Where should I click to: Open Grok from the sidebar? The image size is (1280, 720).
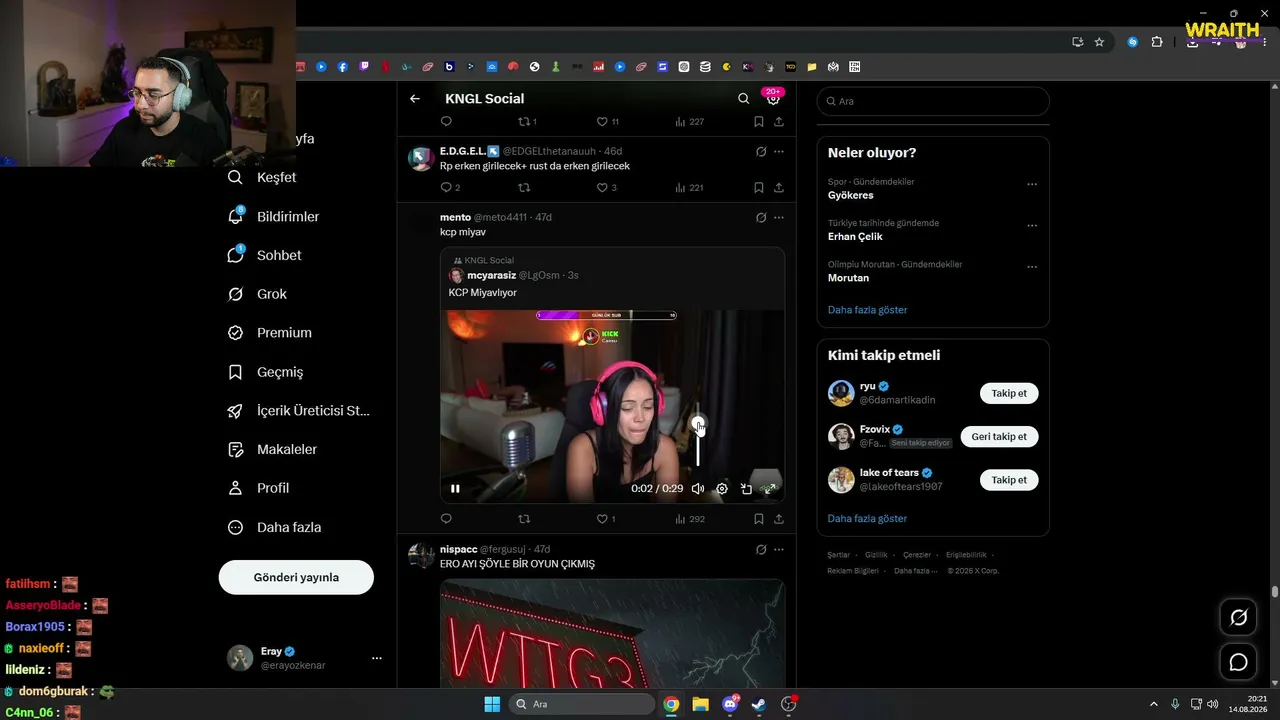pos(258,295)
